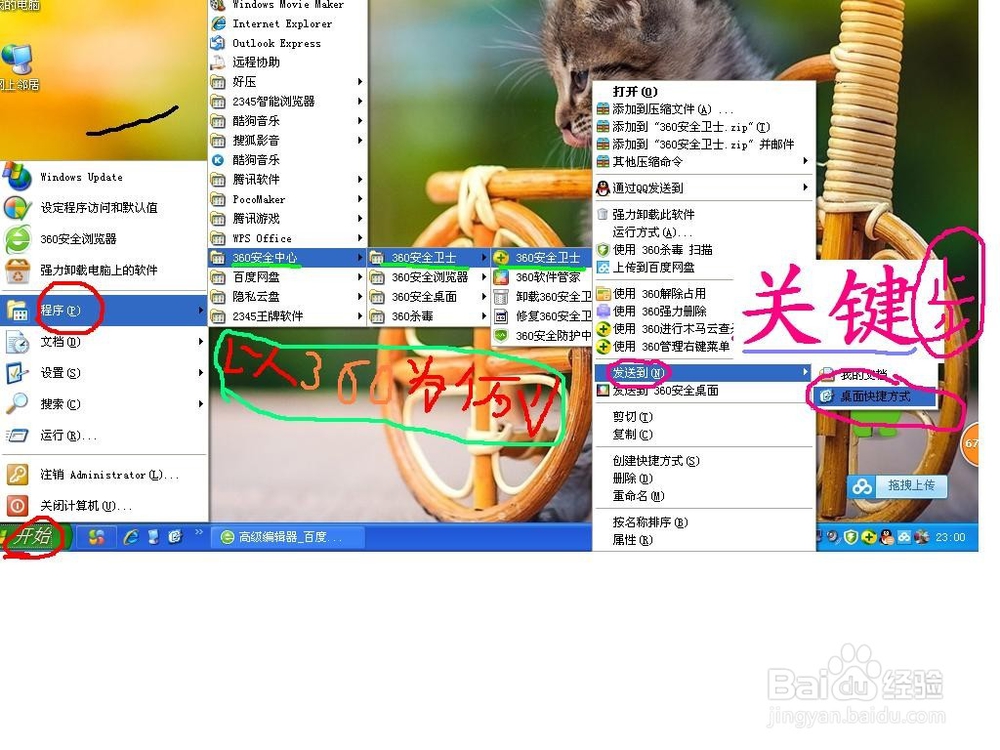Click the 关闭计算机 power icon

[x=17, y=506]
